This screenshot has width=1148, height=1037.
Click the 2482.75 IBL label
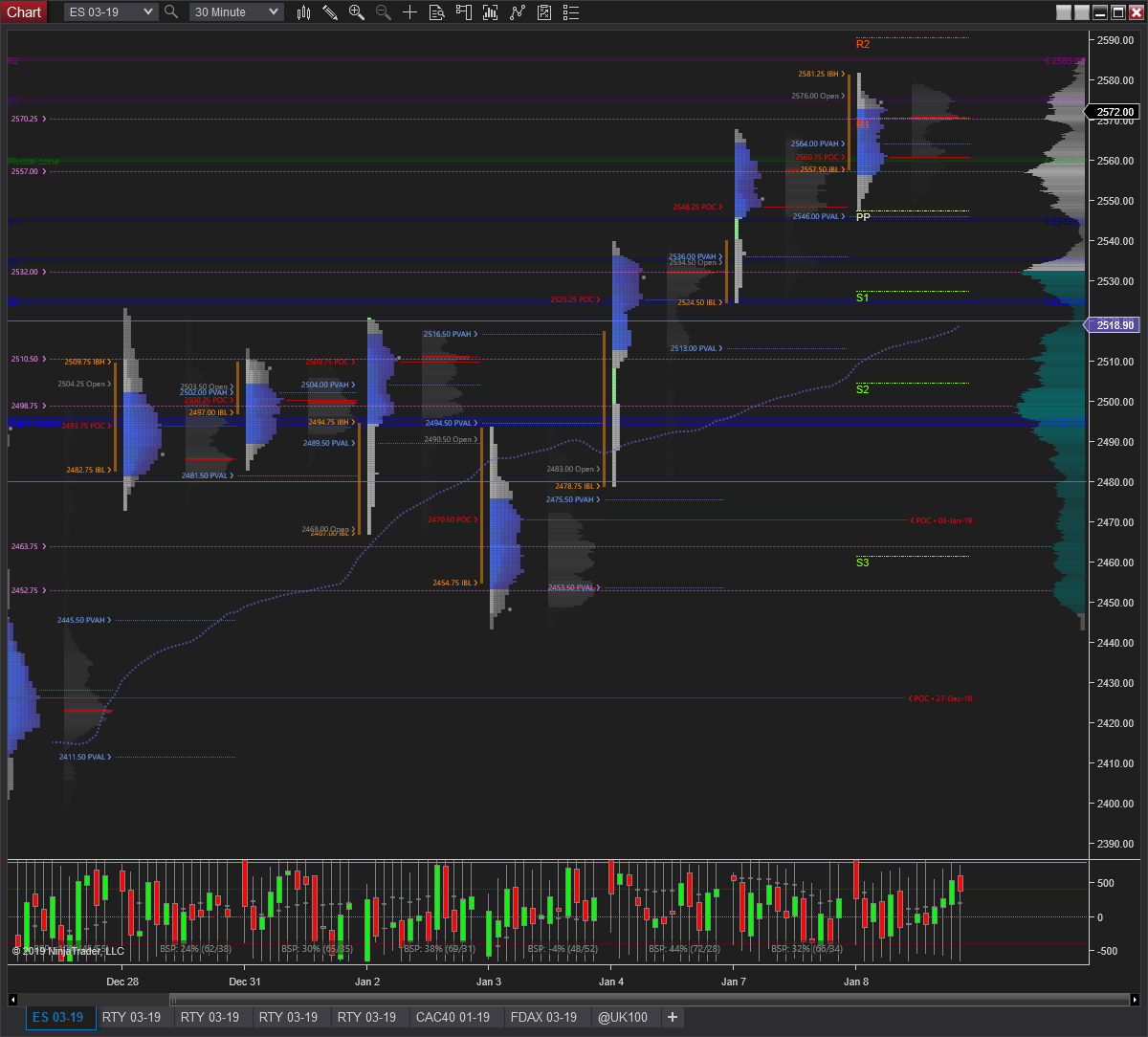coord(89,470)
